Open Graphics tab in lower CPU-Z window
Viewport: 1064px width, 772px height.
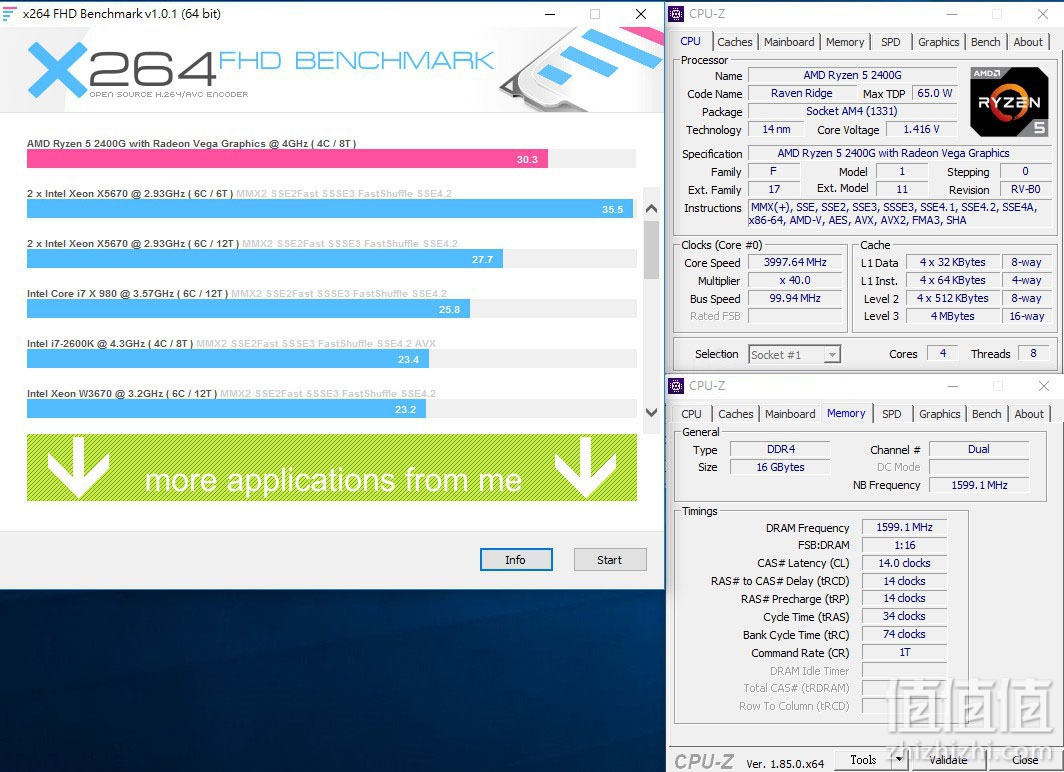pos(940,414)
